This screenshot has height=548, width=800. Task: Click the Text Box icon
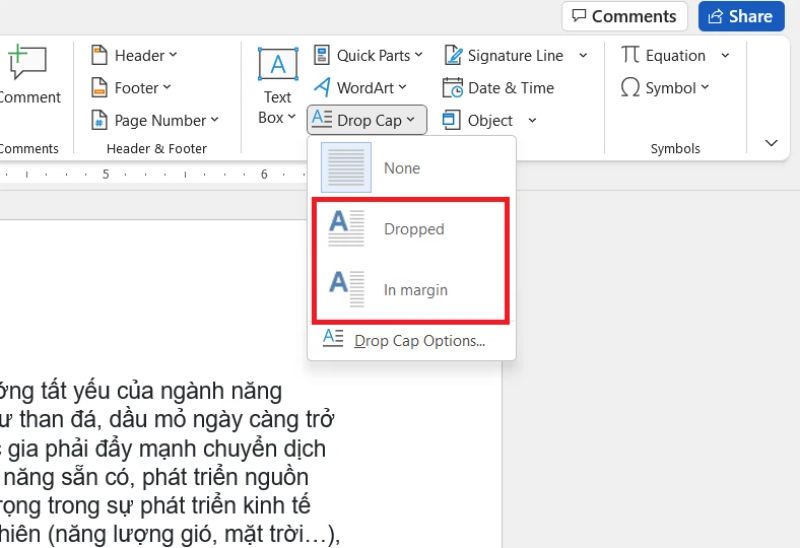tap(278, 64)
